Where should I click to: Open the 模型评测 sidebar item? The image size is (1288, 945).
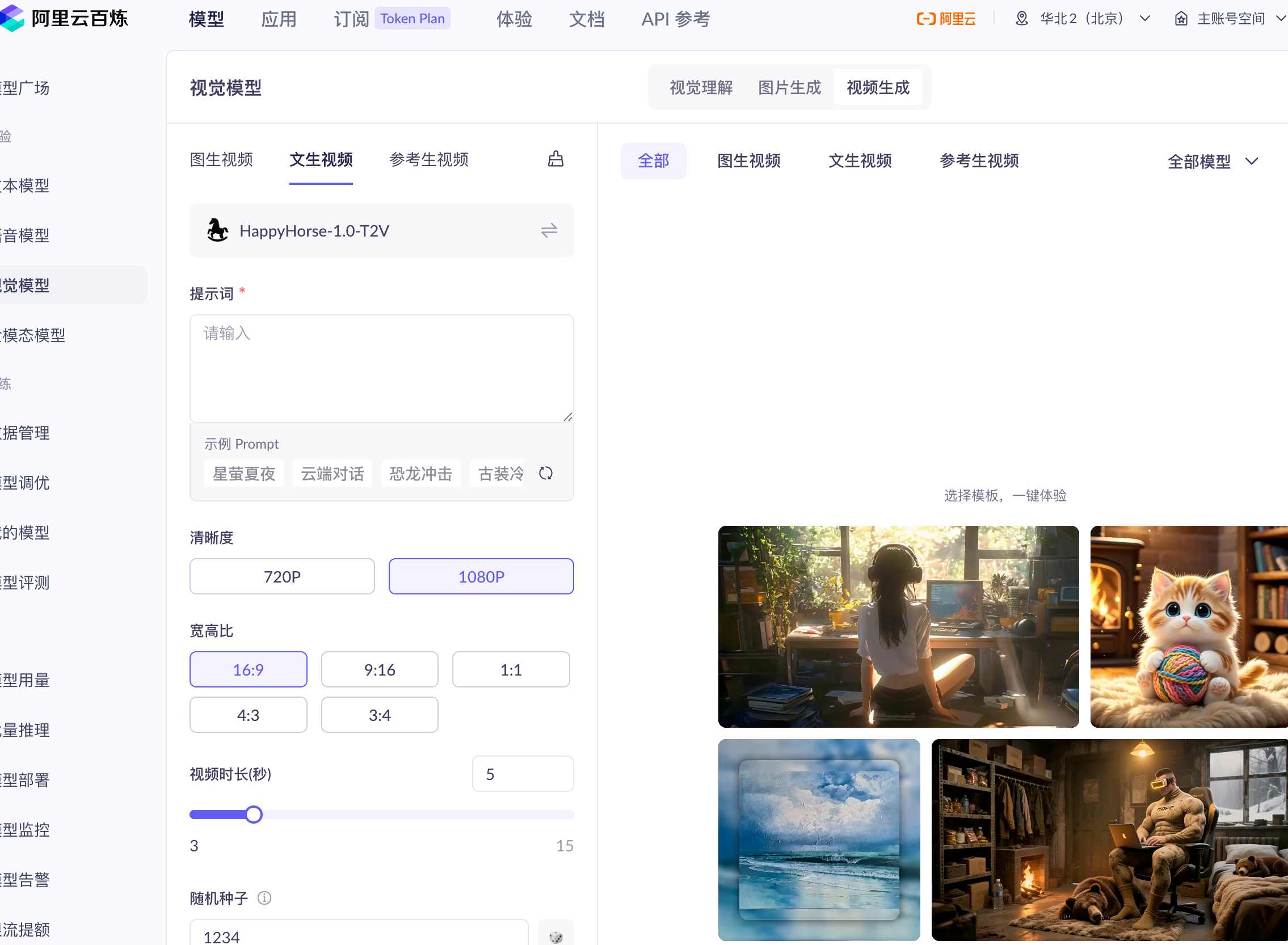tap(25, 583)
